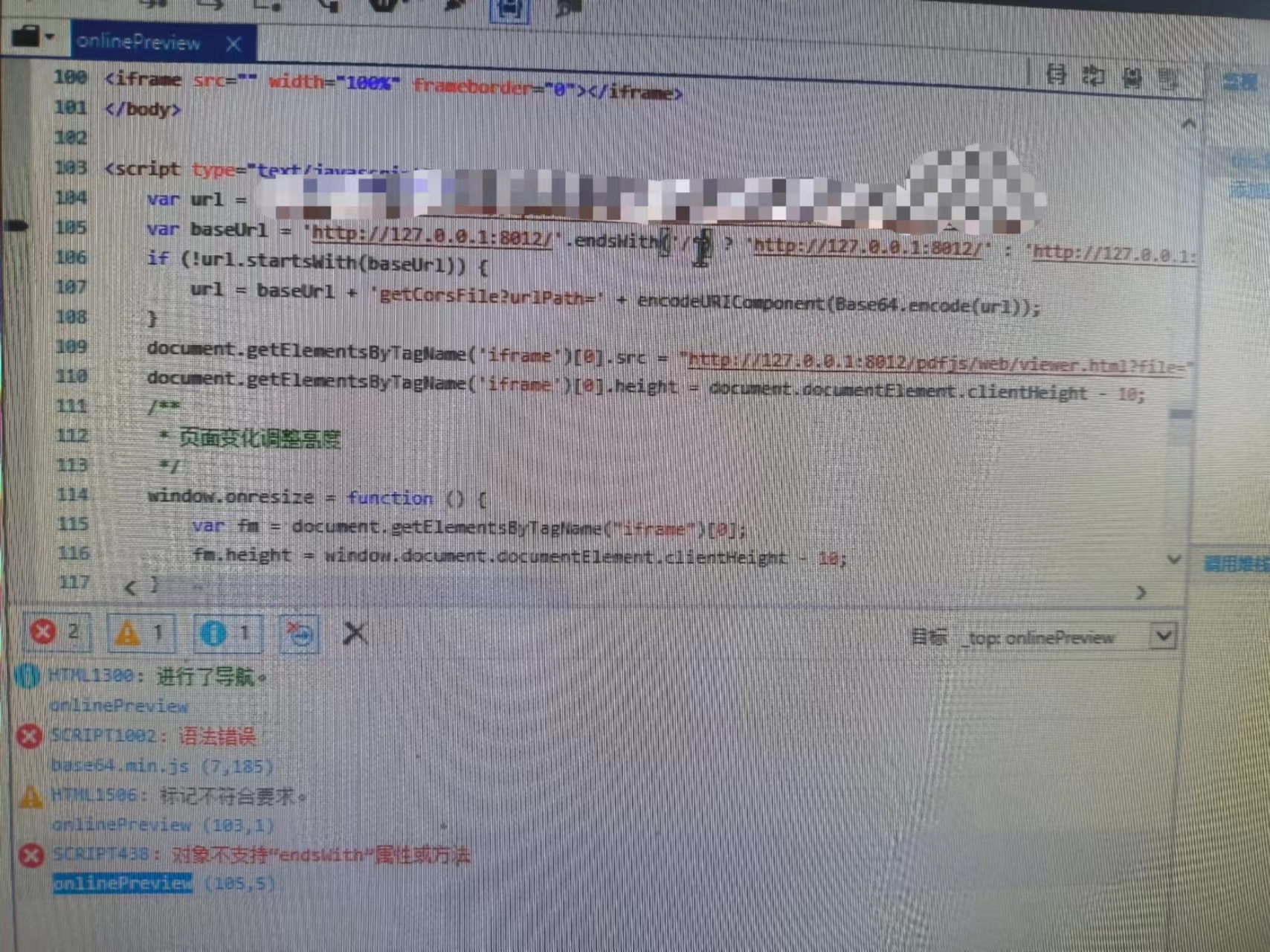Image resolution: width=1270 pixels, height=952 pixels.
Task: Click the horizontal scrollbar right arrow
Action: [x=1141, y=593]
